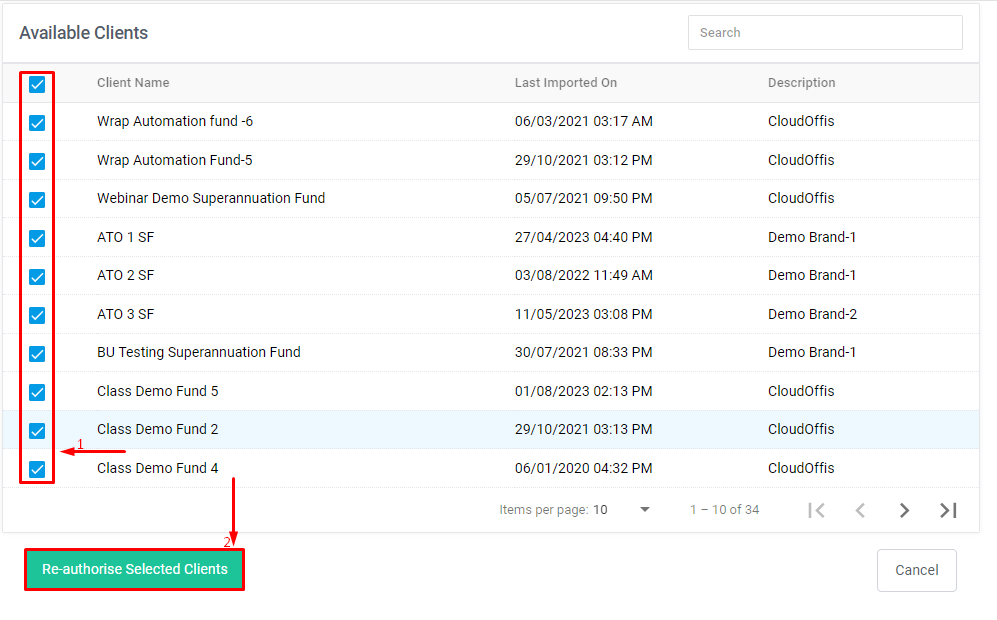Toggle the select-all checkbox in header
The width and height of the screenshot is (997, 620).
(x=37, y=84)
